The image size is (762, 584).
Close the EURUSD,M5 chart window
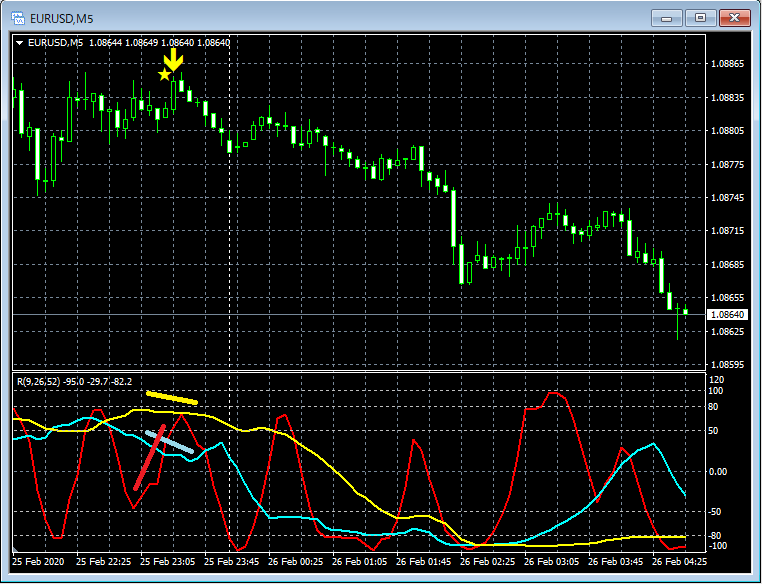[x=734, y=18]
